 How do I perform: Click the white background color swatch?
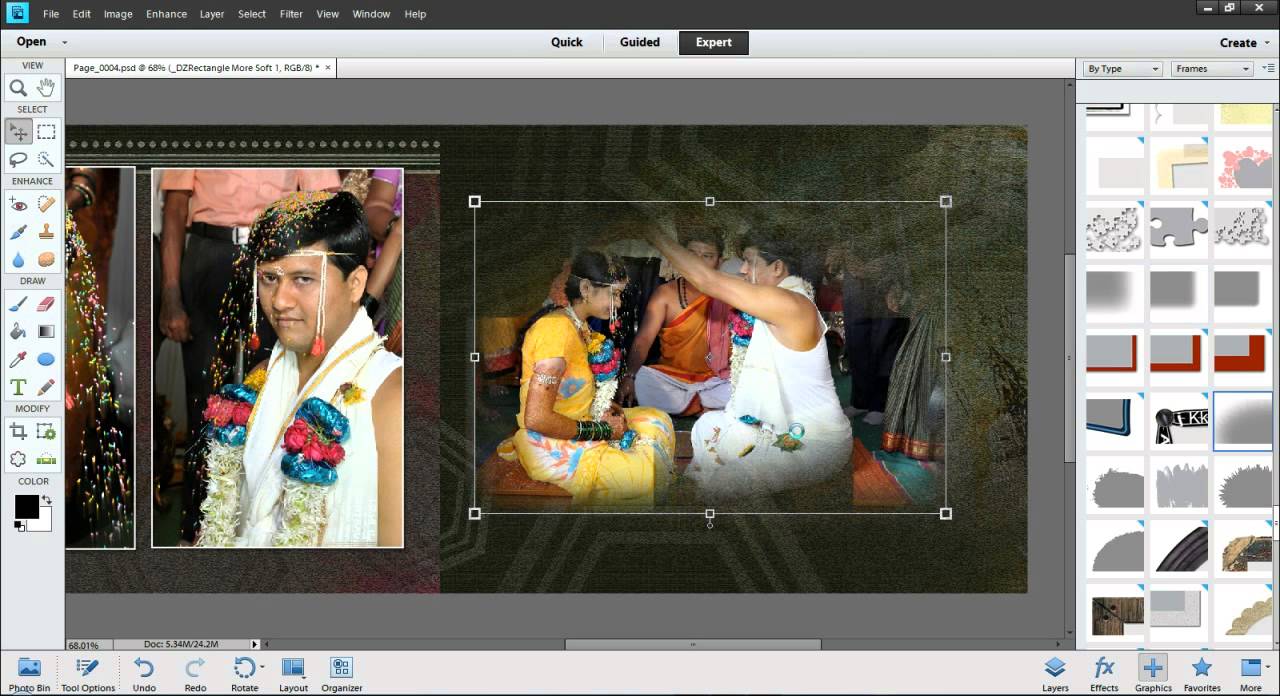(43, 522)
